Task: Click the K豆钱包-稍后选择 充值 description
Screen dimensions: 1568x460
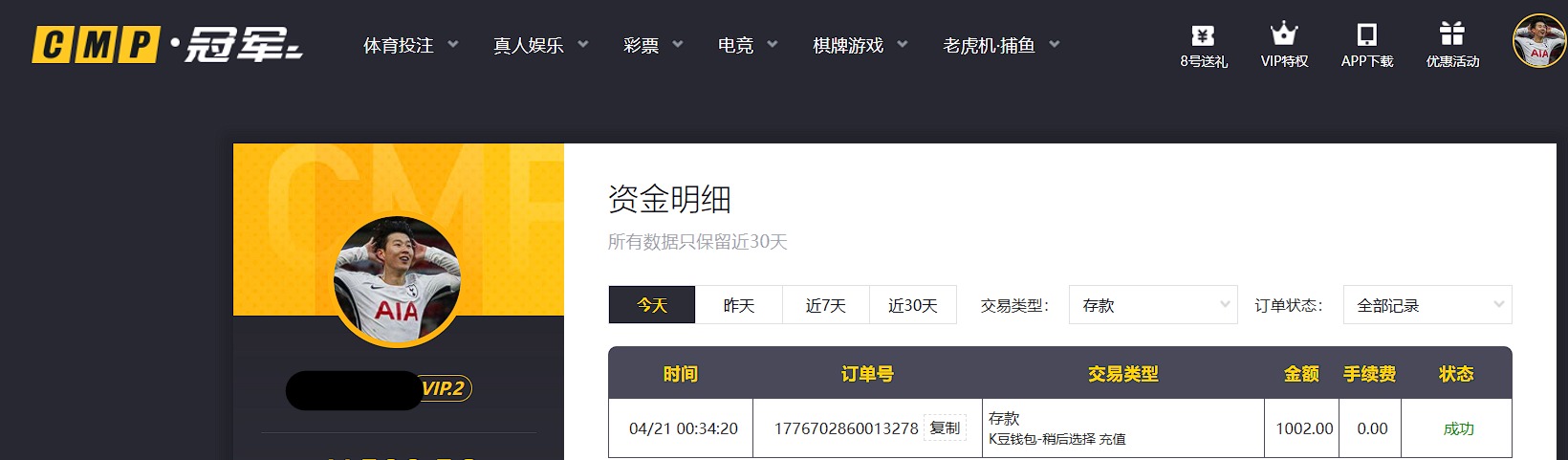Action: (x=1056, y=439)
